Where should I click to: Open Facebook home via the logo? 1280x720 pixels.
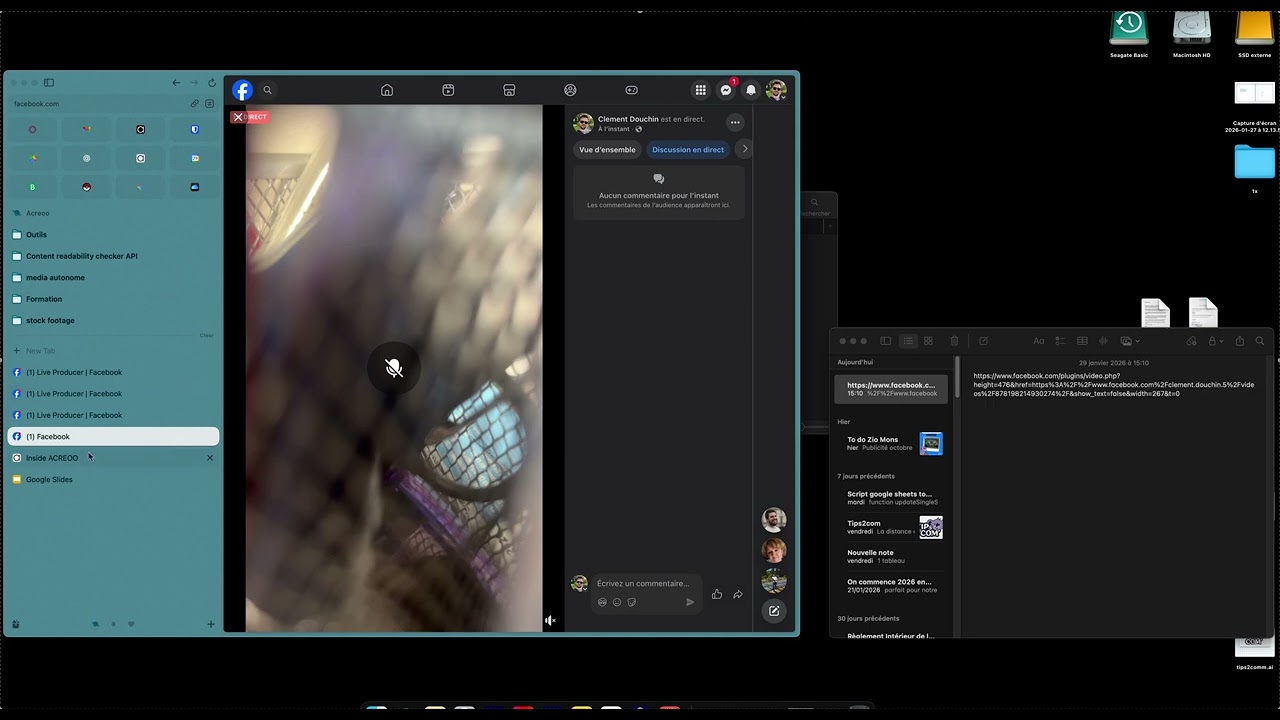(242, 90)
